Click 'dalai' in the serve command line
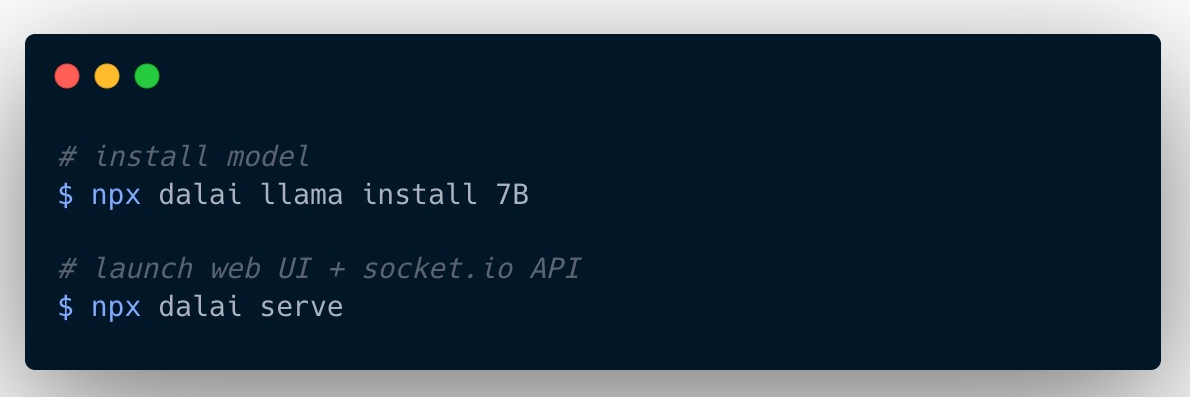The height and width of the screenshot is (397, 1190). click(x=200, y=306)
